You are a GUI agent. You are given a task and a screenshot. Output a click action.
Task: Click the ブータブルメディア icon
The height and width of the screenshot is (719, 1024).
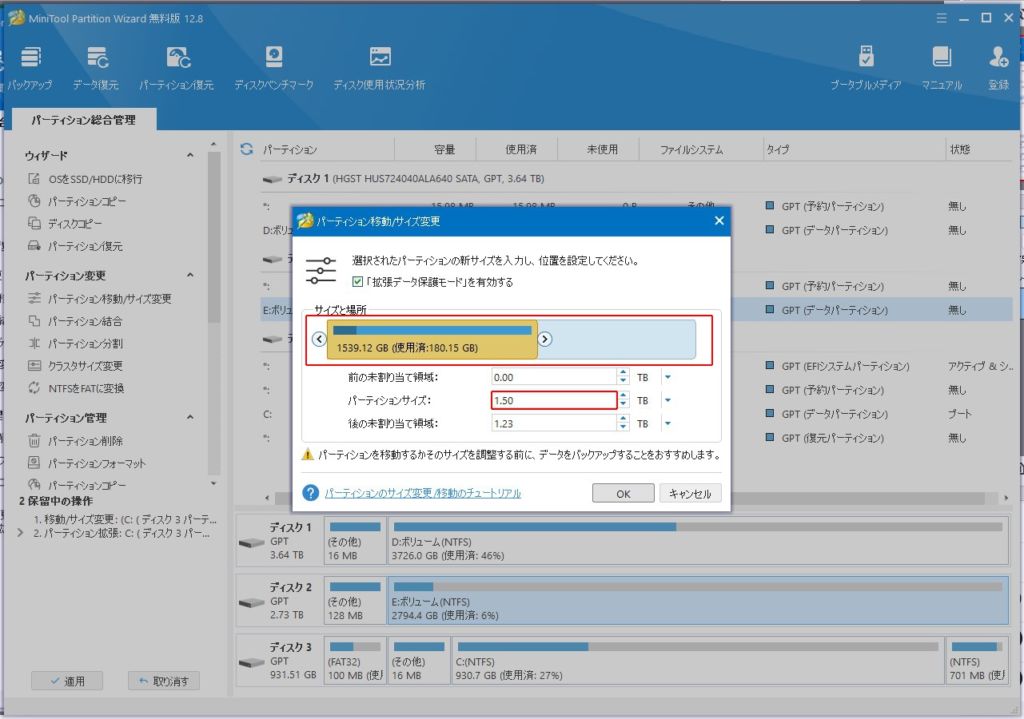pyautogui.click(x=866, y=58)
